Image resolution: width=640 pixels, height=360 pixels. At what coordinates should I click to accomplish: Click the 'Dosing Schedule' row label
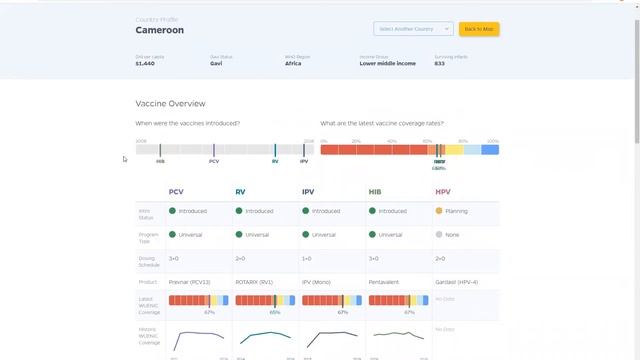149,262
